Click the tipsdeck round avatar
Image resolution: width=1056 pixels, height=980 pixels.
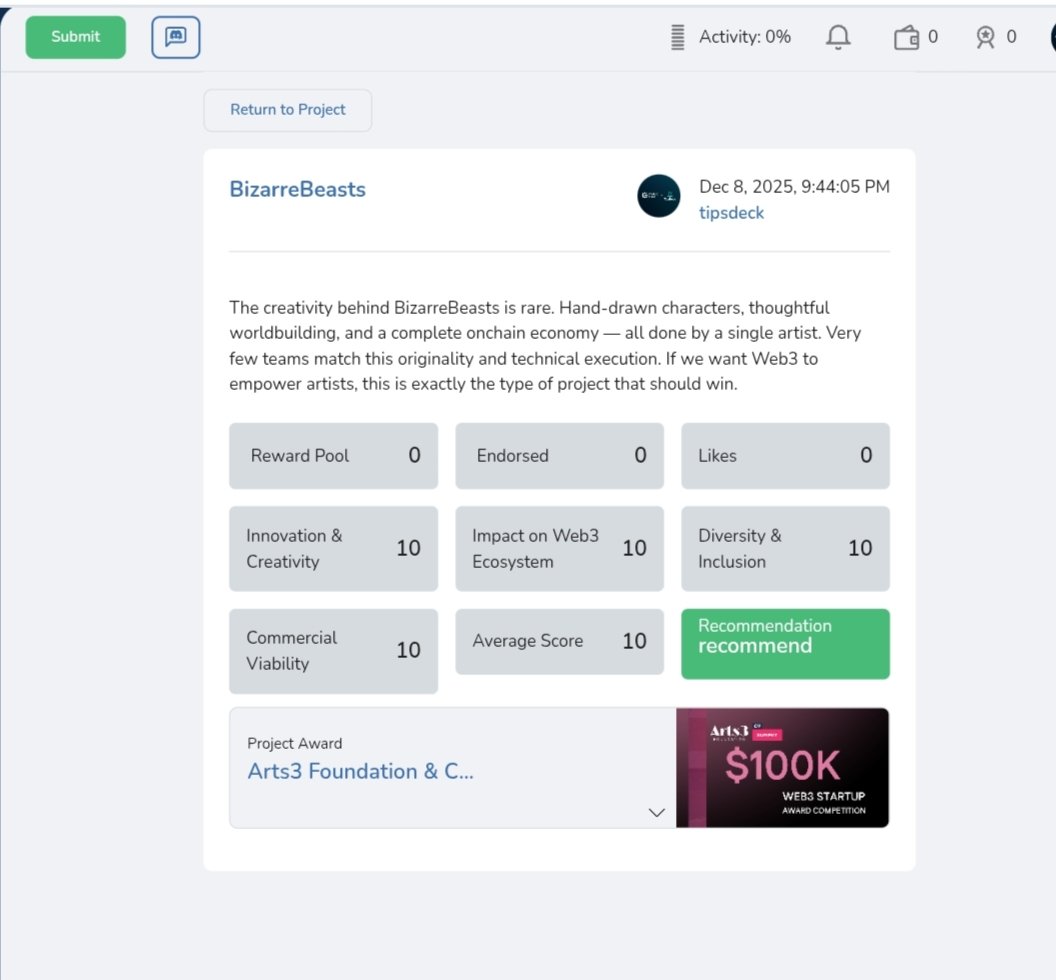[659, 197]
